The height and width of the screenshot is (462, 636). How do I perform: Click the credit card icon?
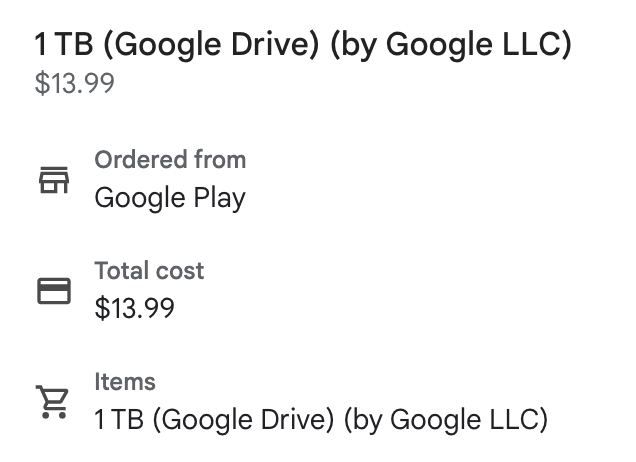tap(53, 290)
